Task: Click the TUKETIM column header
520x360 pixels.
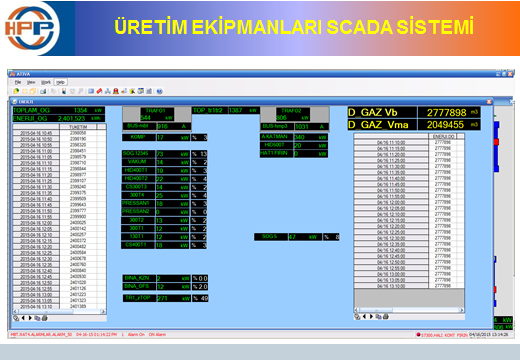Action: 78,127
